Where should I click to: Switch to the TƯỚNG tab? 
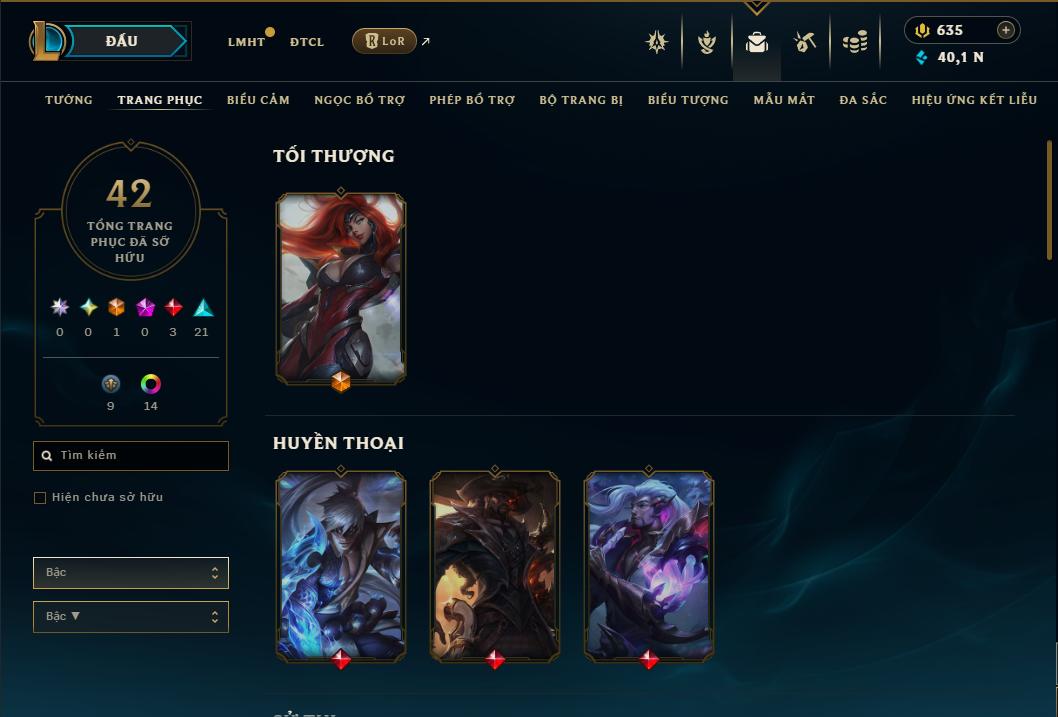pyautogui.click(x=69, y=100)
